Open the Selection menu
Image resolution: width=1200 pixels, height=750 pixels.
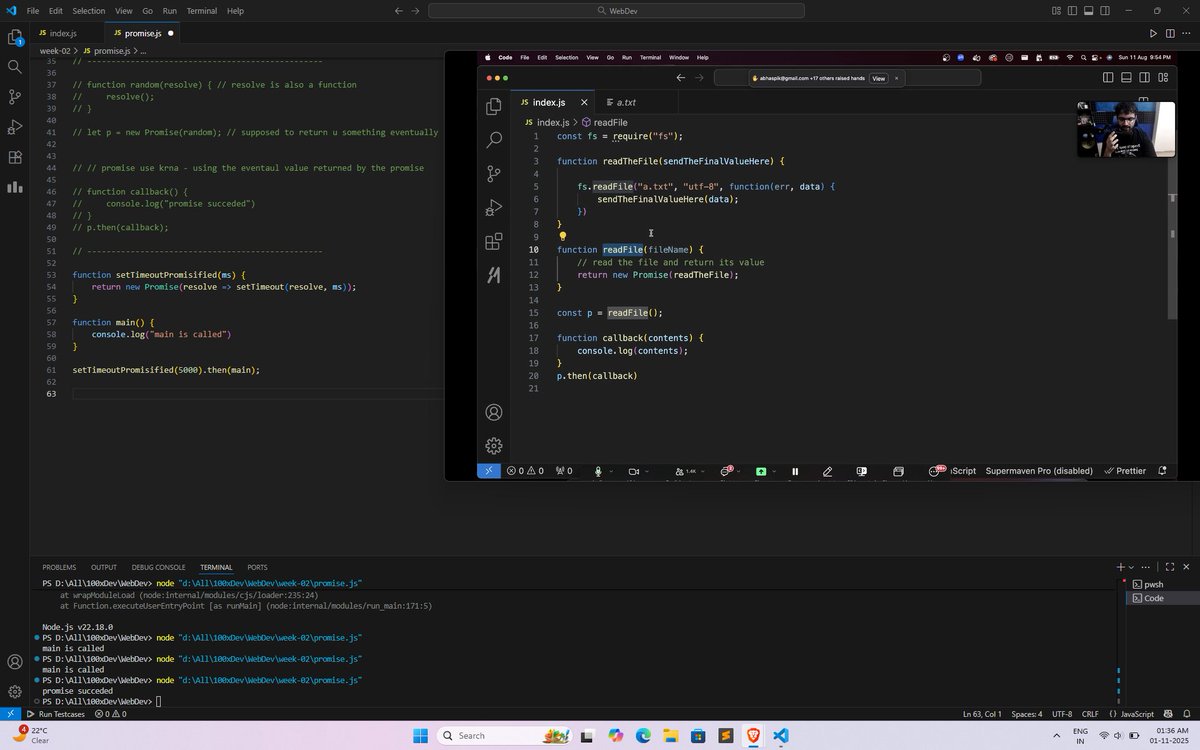(88, 10)
